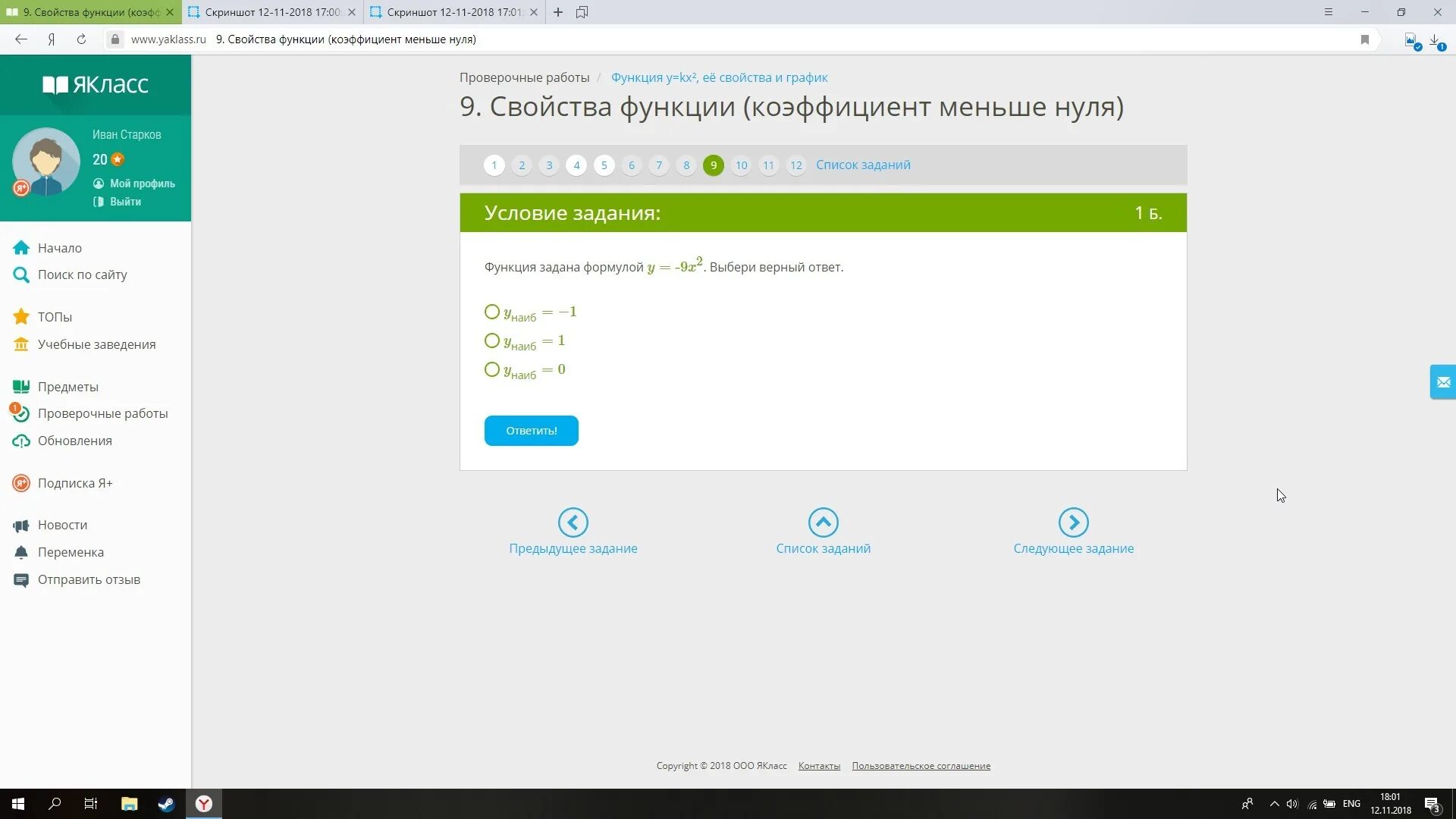The height and width of the screenshot is (819, 1456).
Task: Open the browser hamburger menu
Action: [x=1328, y=12]
